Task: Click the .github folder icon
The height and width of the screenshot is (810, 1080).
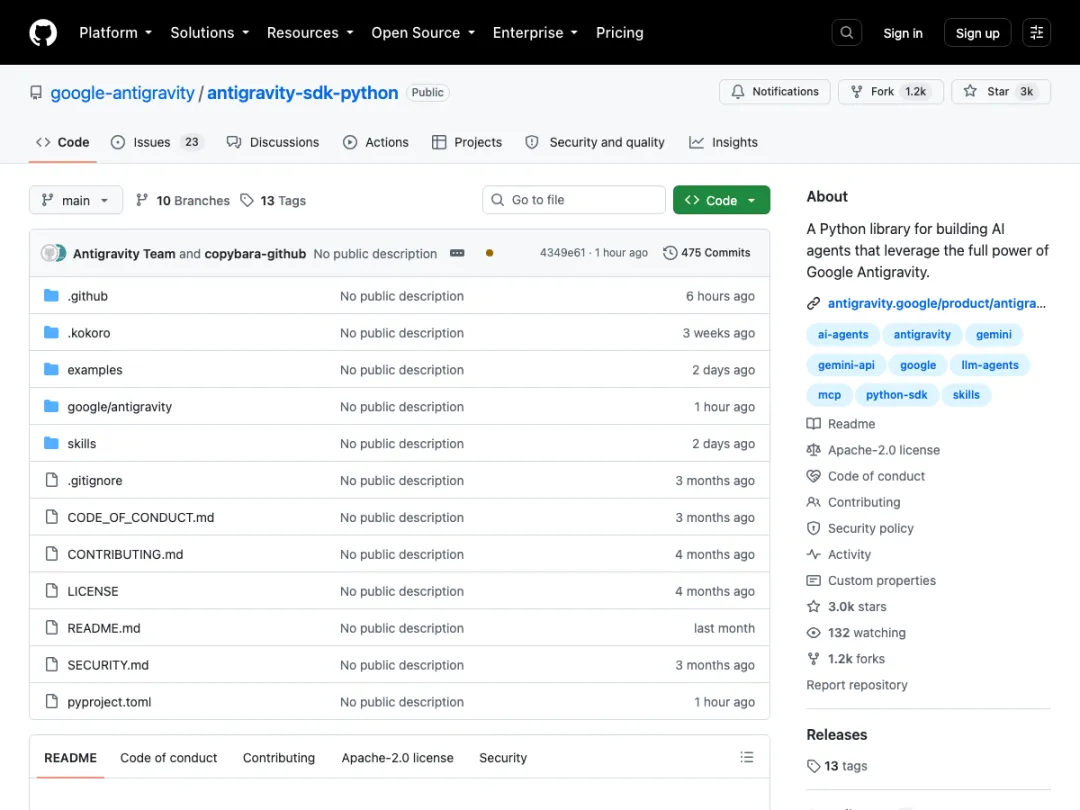Action: coord(51,295)
